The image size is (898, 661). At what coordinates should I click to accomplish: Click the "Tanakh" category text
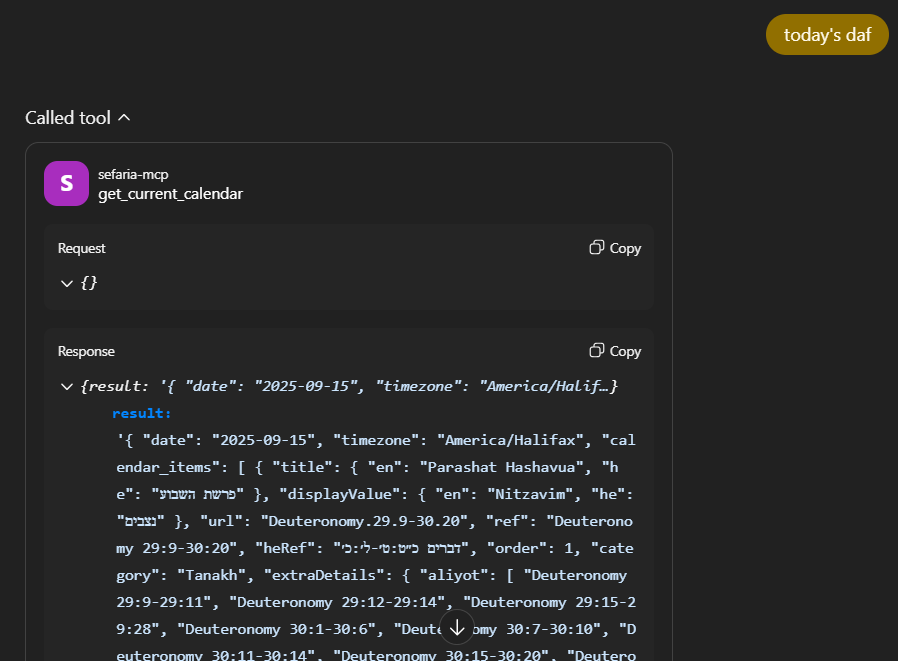211,575
